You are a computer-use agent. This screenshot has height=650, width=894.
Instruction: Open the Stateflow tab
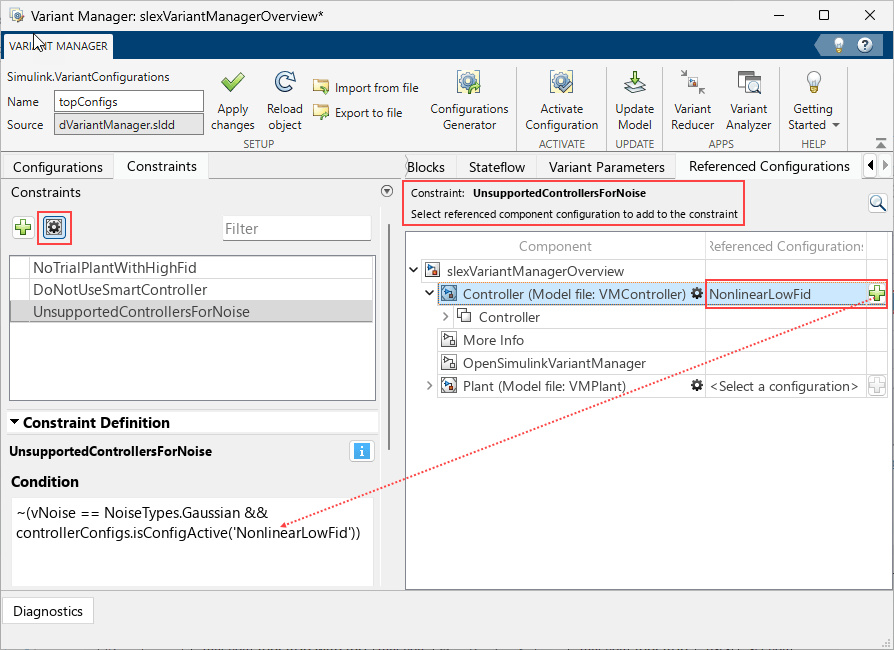497,167
